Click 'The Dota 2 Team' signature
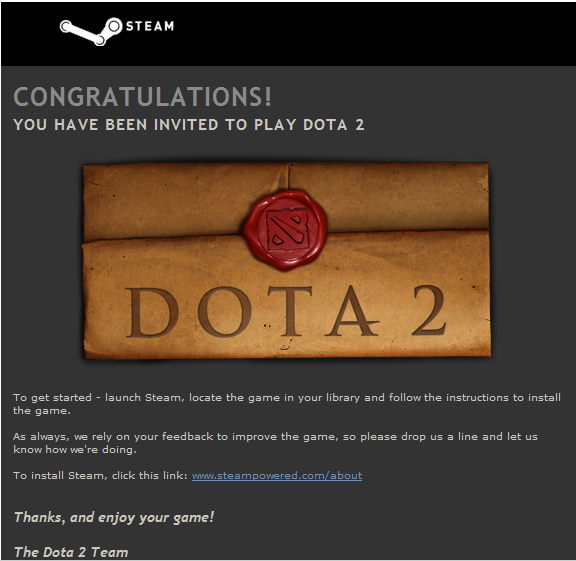The image size is (576, 561). click(71, 552)
